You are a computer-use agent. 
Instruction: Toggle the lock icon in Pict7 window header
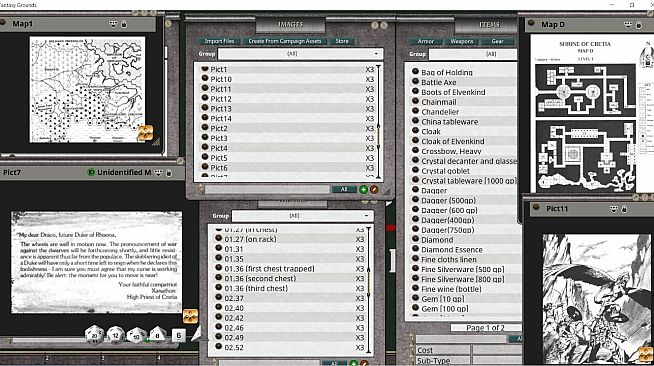pos(169,173)
